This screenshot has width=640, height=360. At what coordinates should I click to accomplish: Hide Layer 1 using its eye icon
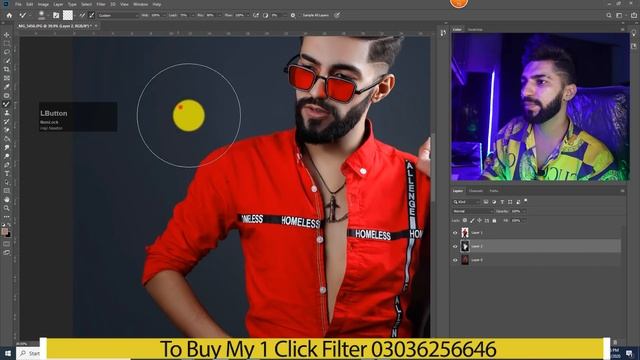455,233
